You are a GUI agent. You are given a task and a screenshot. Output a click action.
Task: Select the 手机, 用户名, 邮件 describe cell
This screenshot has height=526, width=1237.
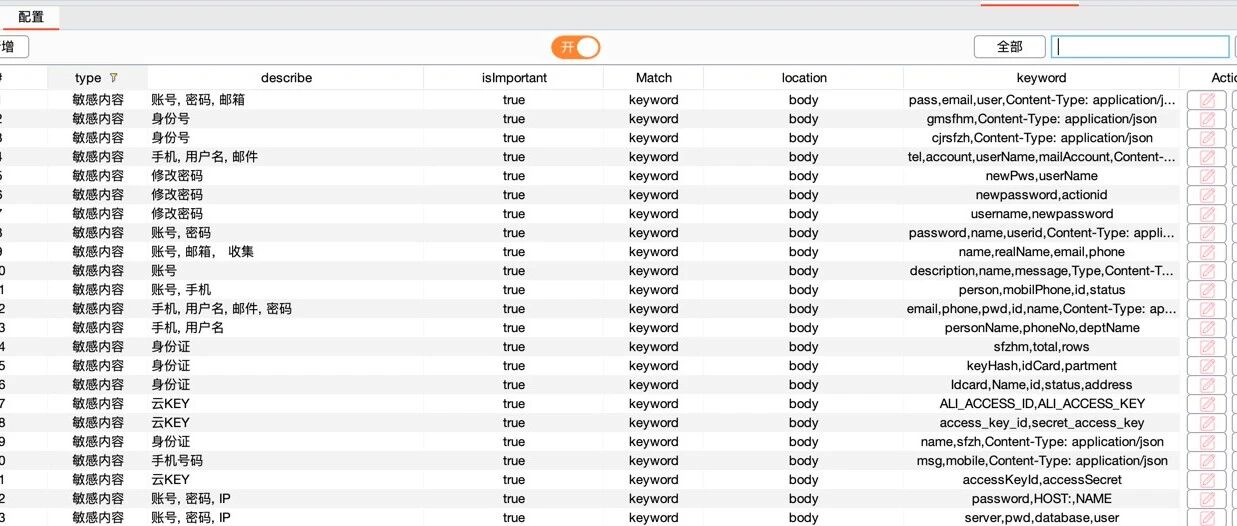(x=286, y=157)
